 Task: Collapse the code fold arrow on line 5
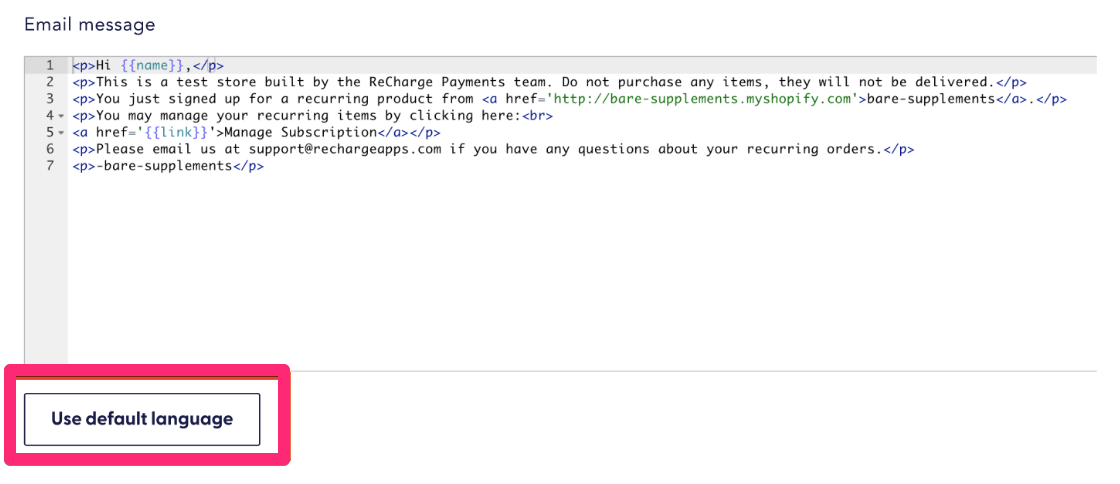[61, 133]
